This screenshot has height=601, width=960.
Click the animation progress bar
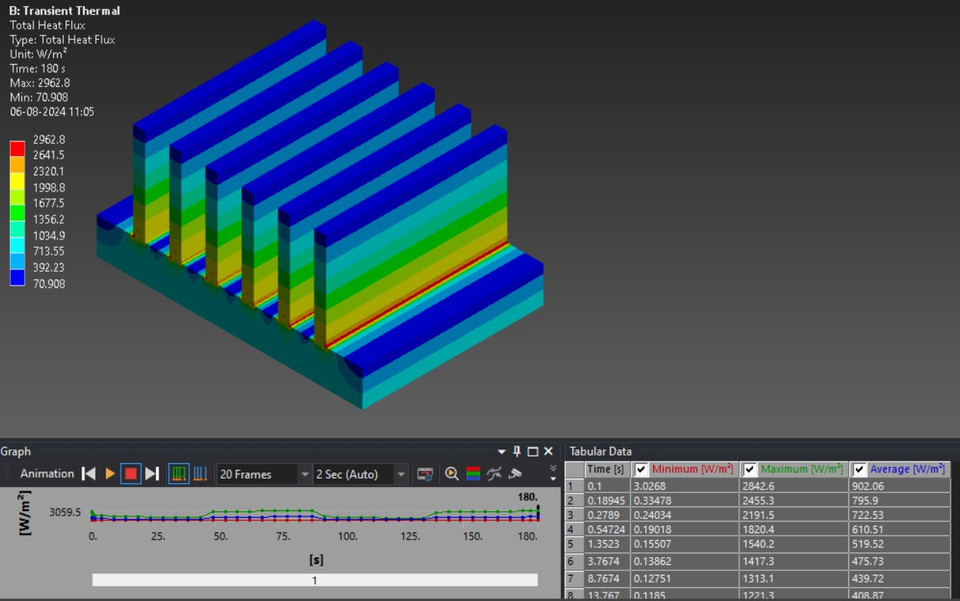coord(313,579)
